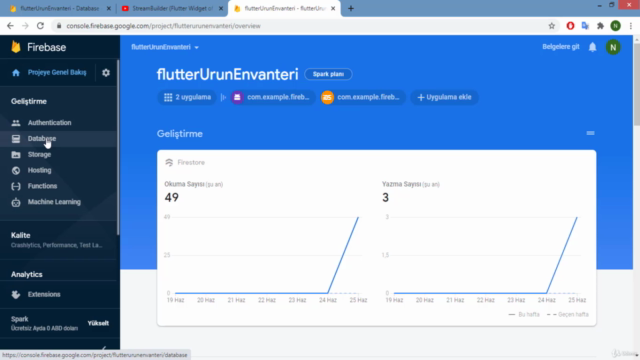Open the green N account avatar in Firebase header
Image resolution: width=640 pixels, height=360 pixels.
pyautogui.click(x=613, y=47)
